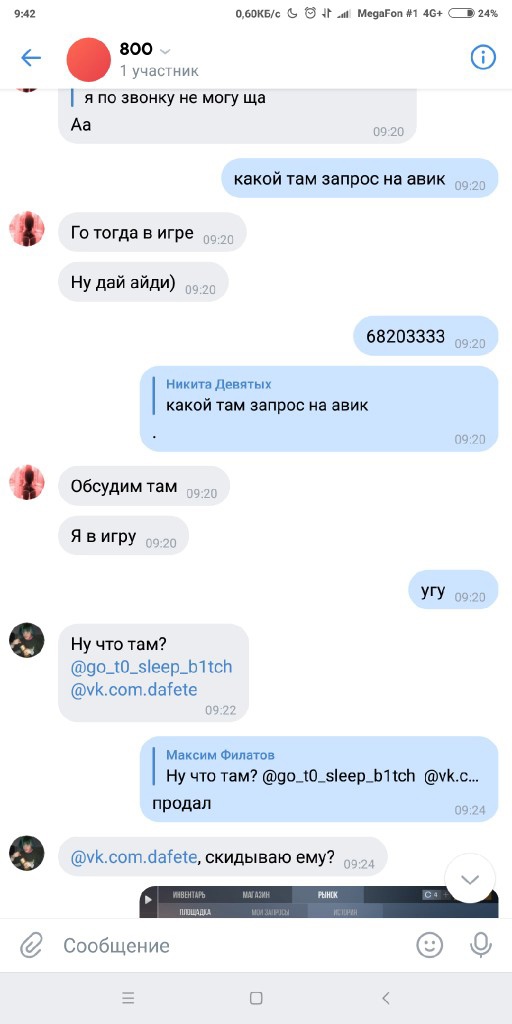Tap sender avatar beside Го тогда в игре
The image size is (512, 1024).
point(27,229)
